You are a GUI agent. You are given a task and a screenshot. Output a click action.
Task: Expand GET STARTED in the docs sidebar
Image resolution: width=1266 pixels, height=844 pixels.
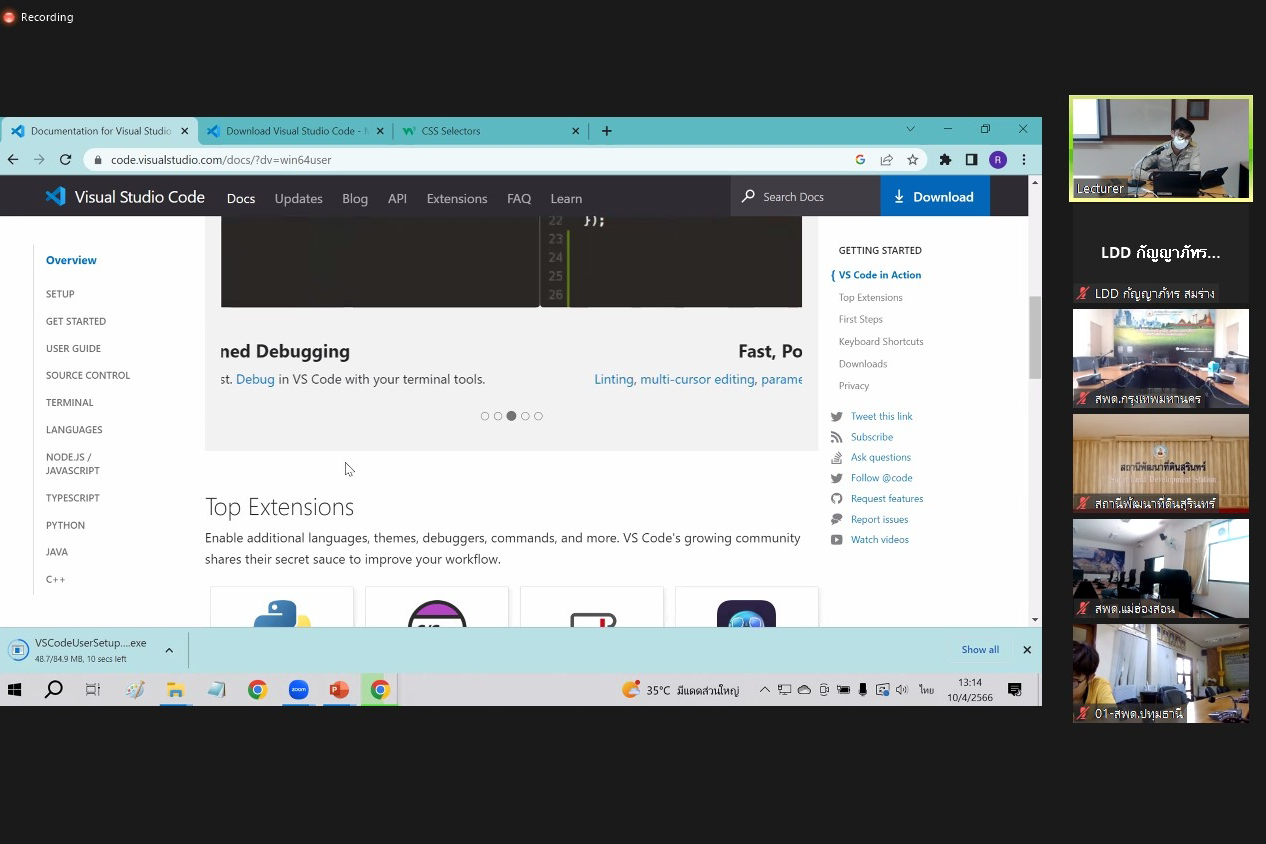coord(76,321)
